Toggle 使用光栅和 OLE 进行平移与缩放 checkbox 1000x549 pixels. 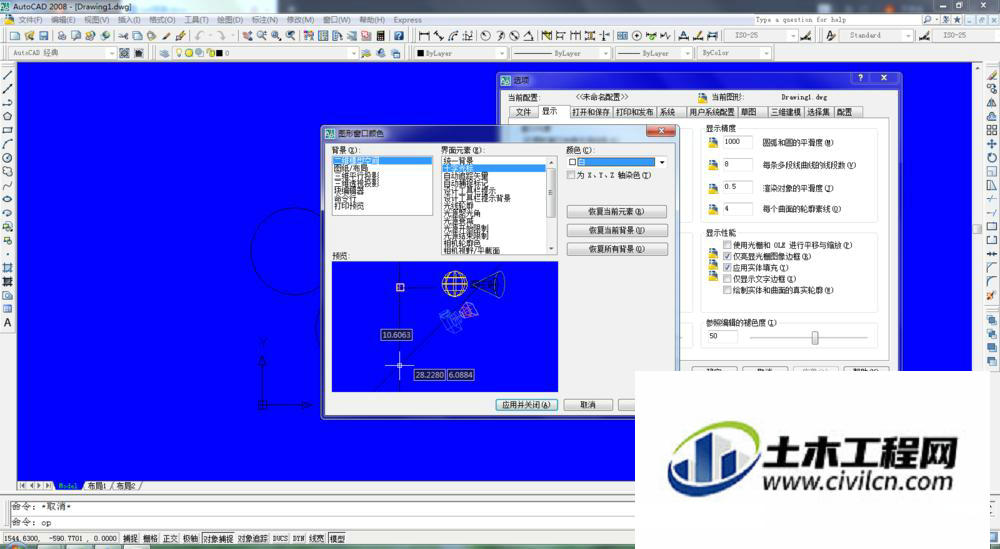[727, 245]
